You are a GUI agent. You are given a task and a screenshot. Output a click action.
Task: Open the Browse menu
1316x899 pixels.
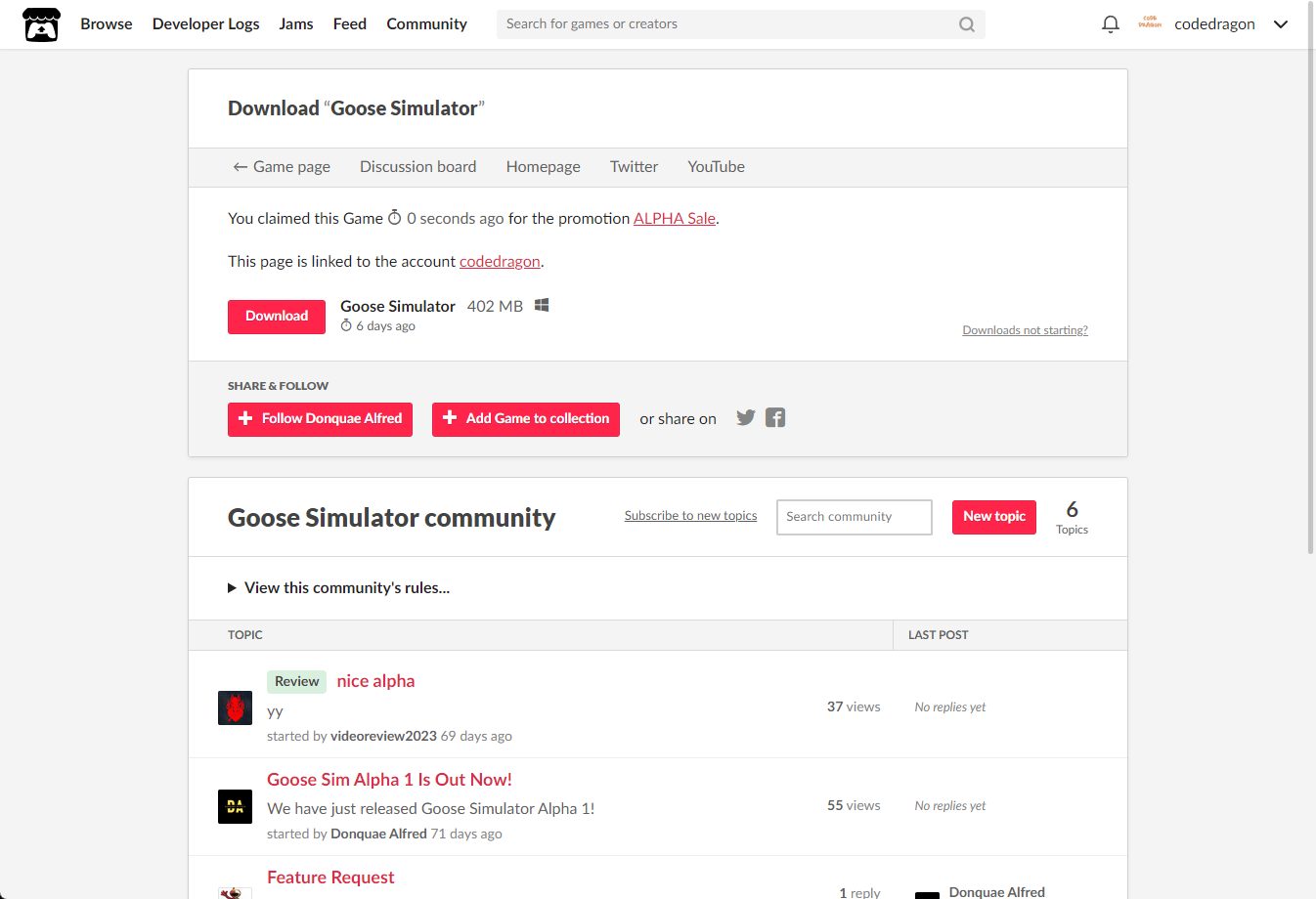[107, 24]
